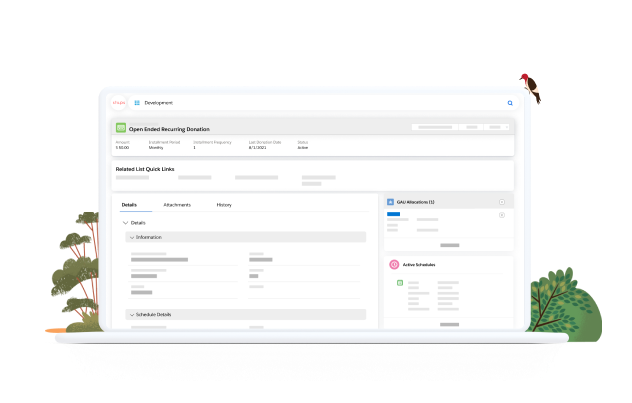
Task: Click the search magnifier icon
Action: pos(510,103)
